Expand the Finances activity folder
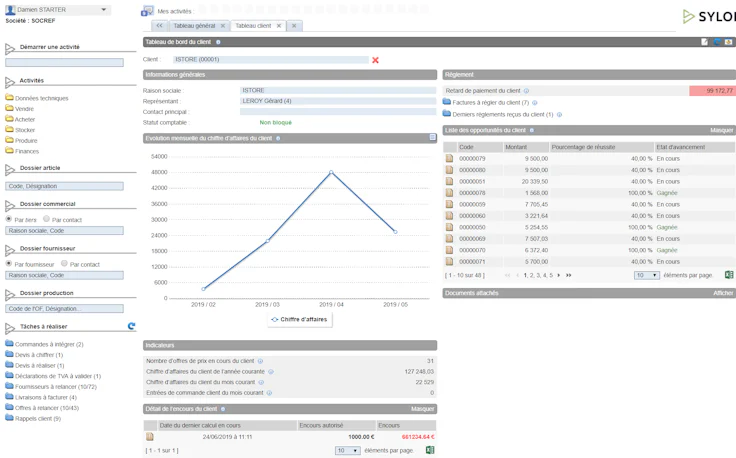Image resolution: width=736 pixels, height=458 pixels. [22, 151]
